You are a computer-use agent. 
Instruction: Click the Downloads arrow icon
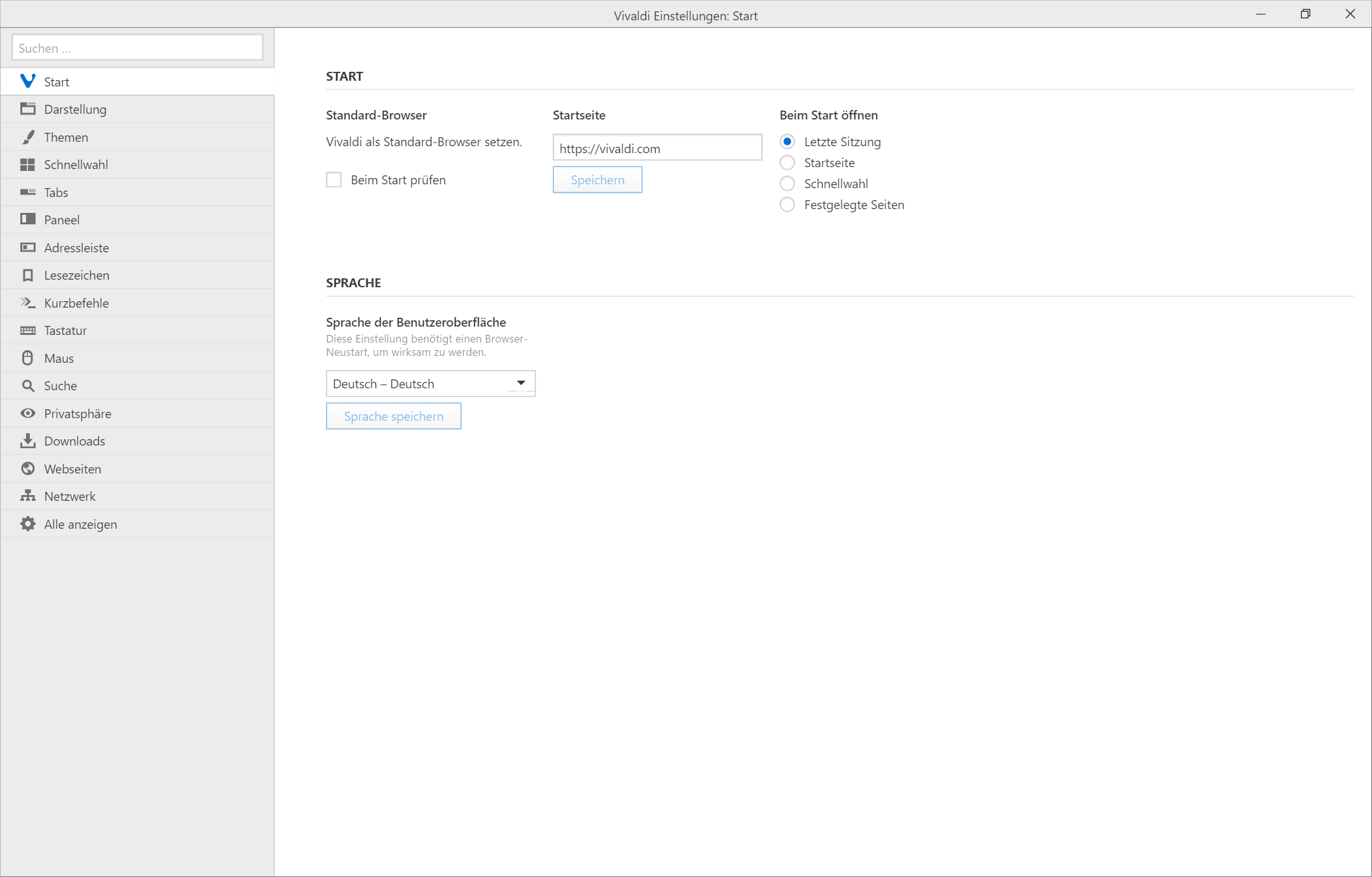pos(28,441)
